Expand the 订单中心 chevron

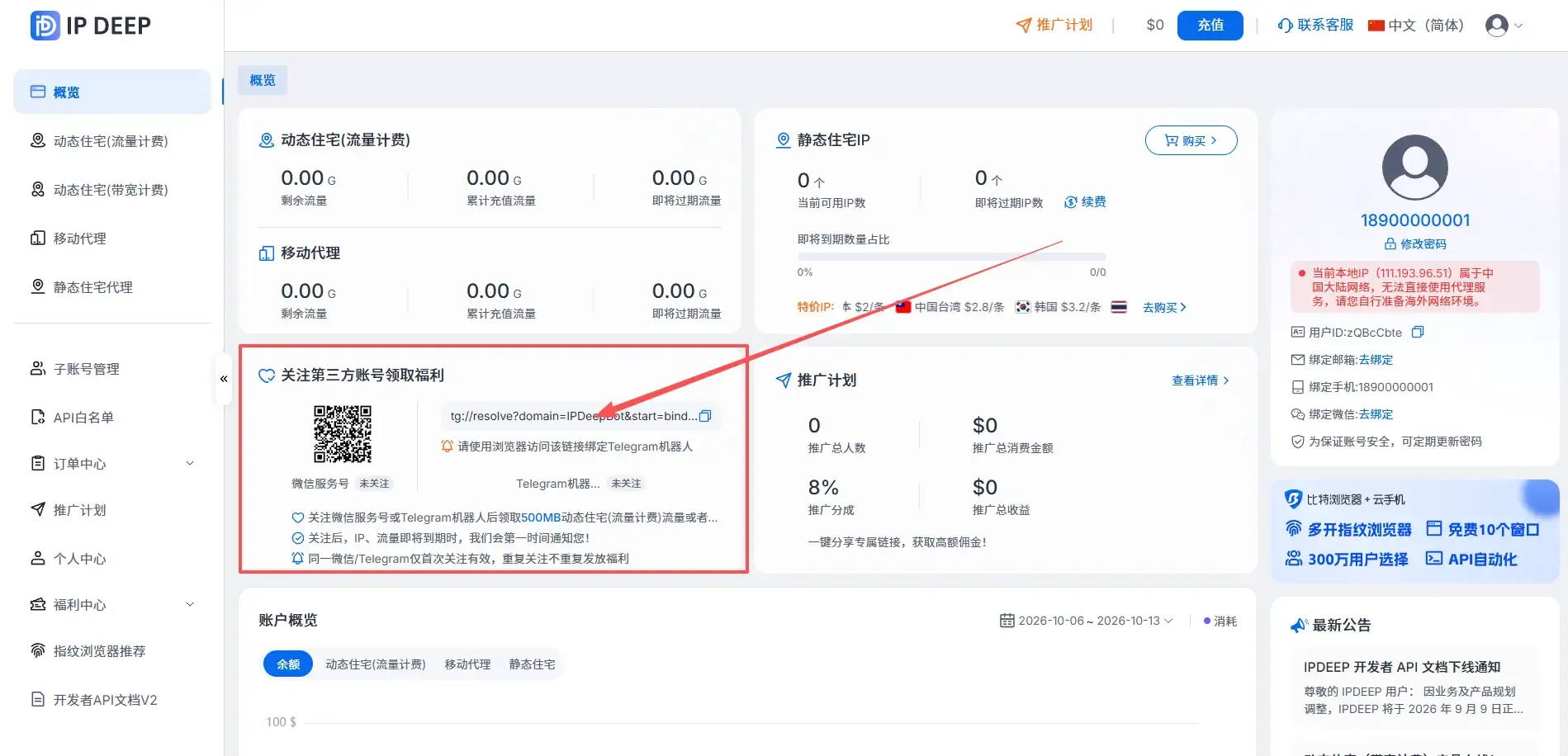190,463
